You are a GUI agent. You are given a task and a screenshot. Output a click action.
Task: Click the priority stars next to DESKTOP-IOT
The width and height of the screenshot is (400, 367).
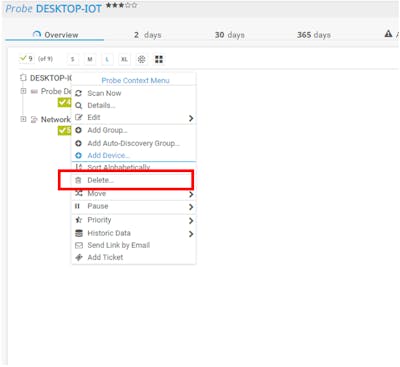(121, 5)
